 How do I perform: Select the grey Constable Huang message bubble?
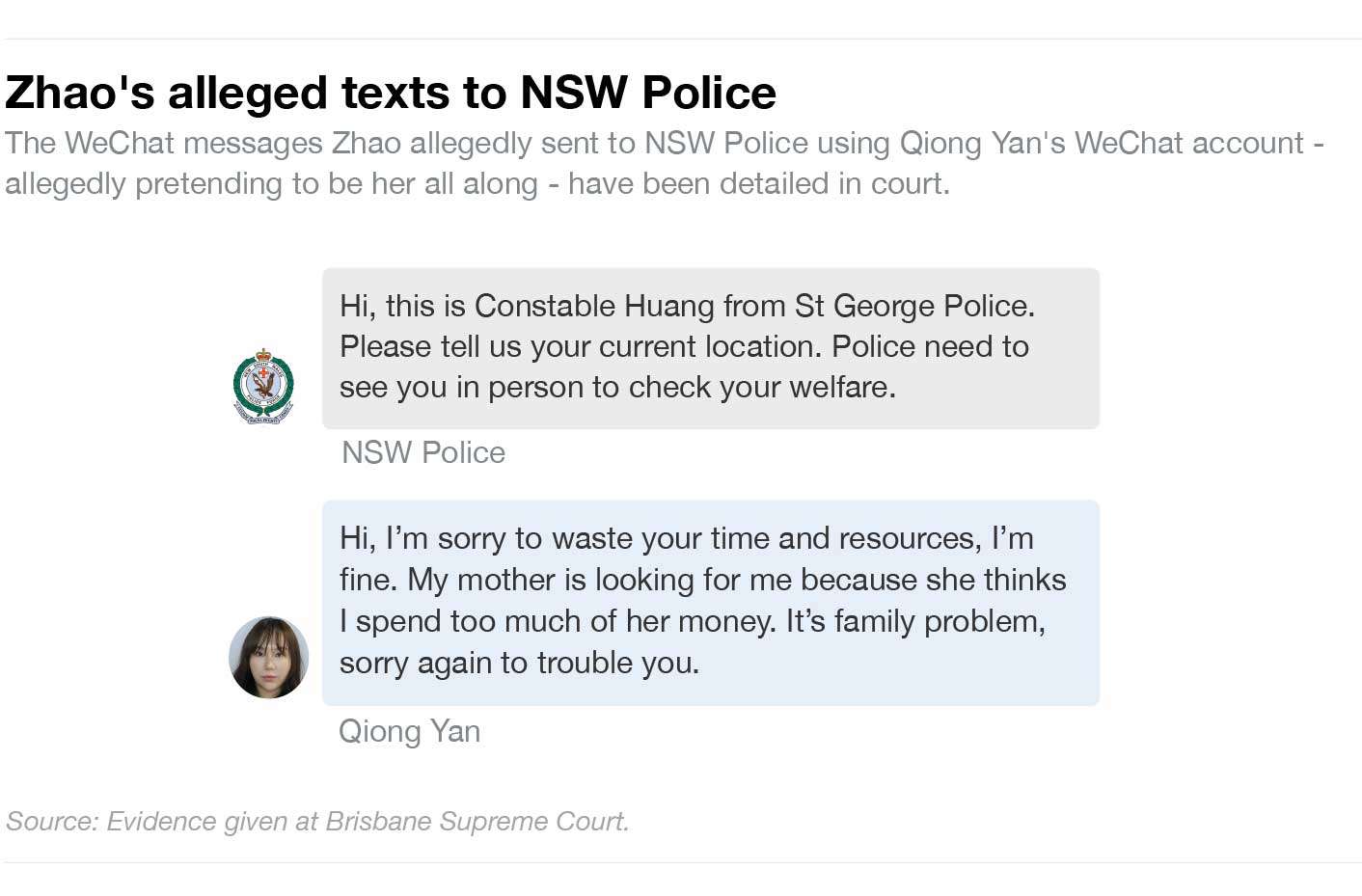tap(711, 348)
